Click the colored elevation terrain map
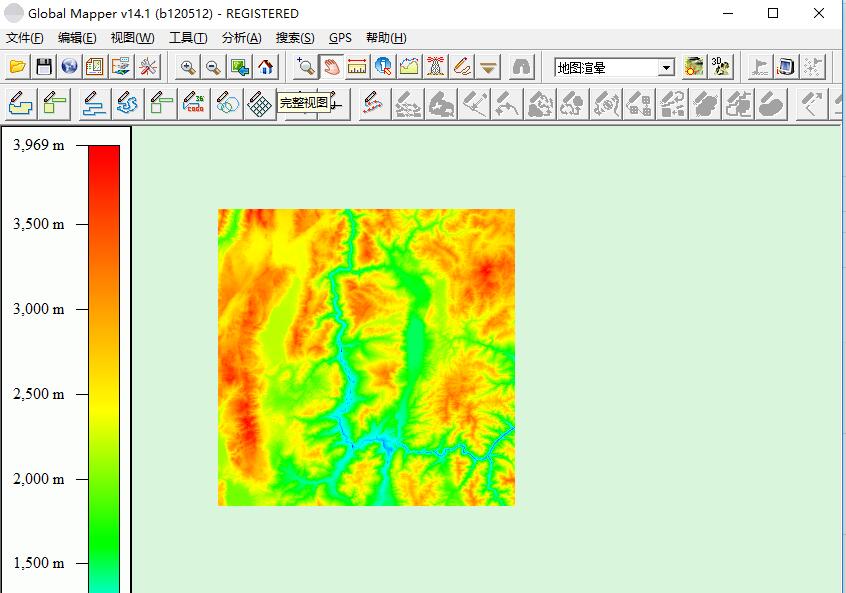Image resolution: width=846 pixels, height=593 pixels. pos(366,357)
